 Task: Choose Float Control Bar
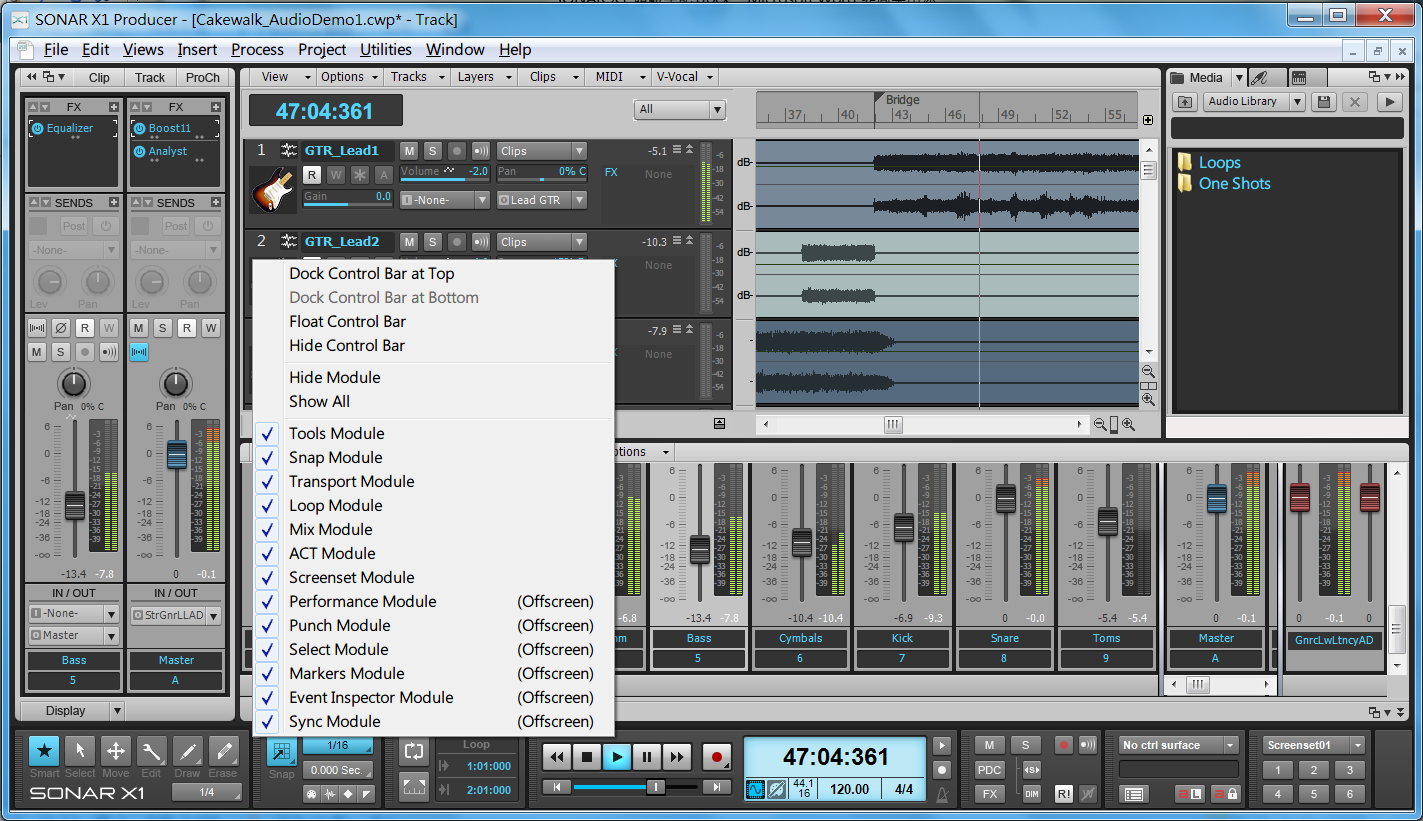(348, 321)
